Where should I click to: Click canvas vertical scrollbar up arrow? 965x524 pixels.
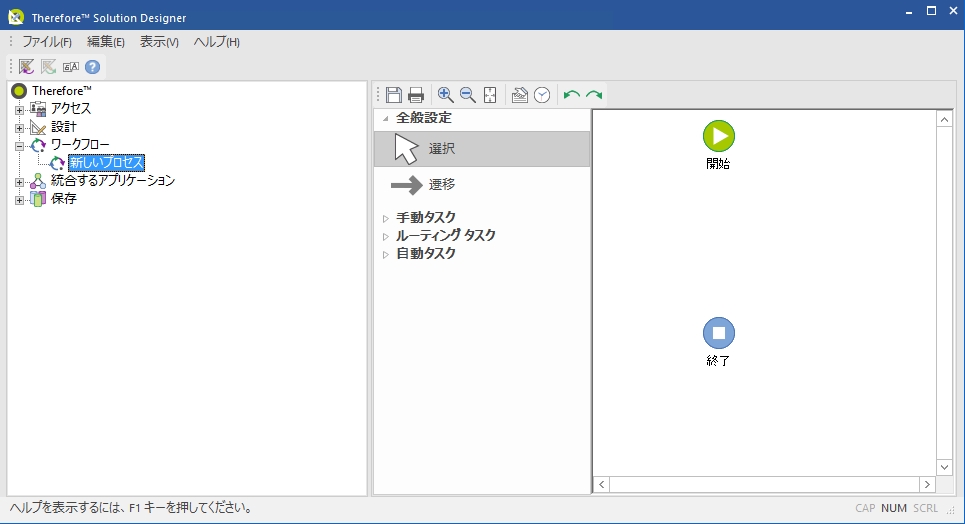click(944, 119)
